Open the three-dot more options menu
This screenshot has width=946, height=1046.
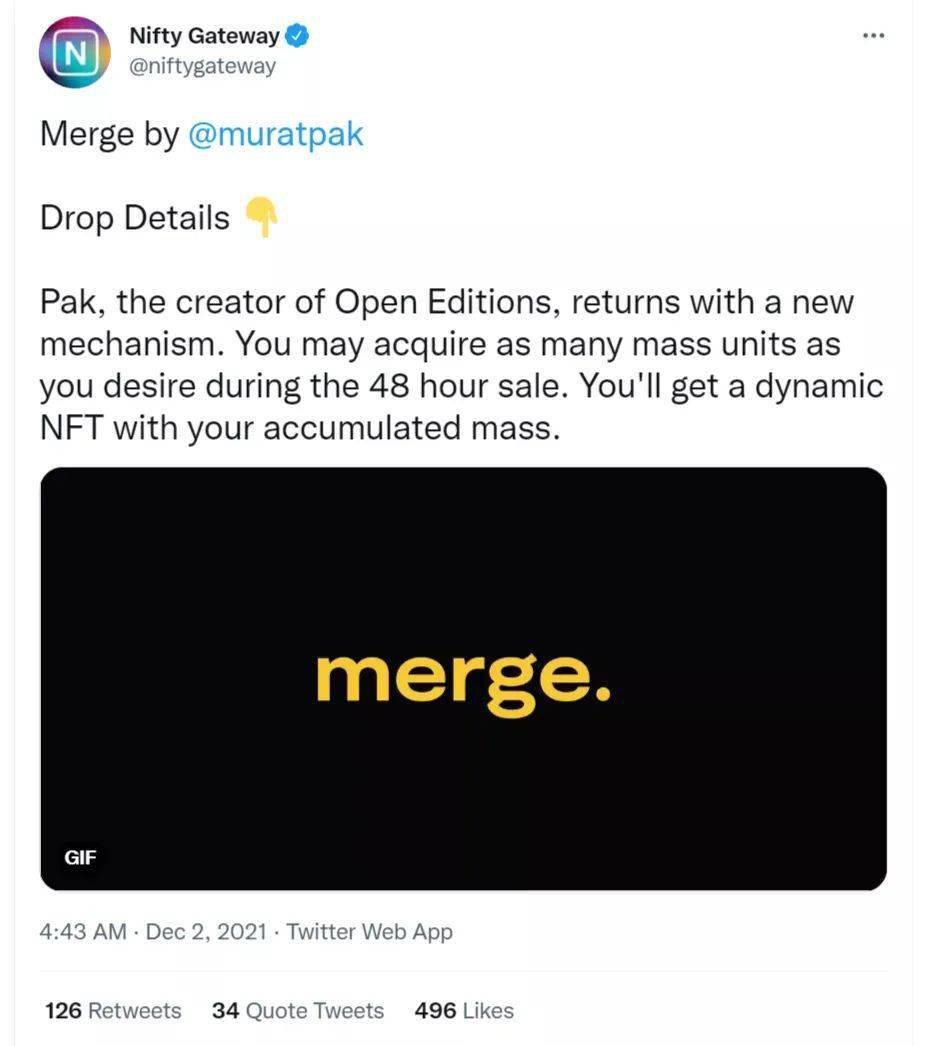coord(873,35)
